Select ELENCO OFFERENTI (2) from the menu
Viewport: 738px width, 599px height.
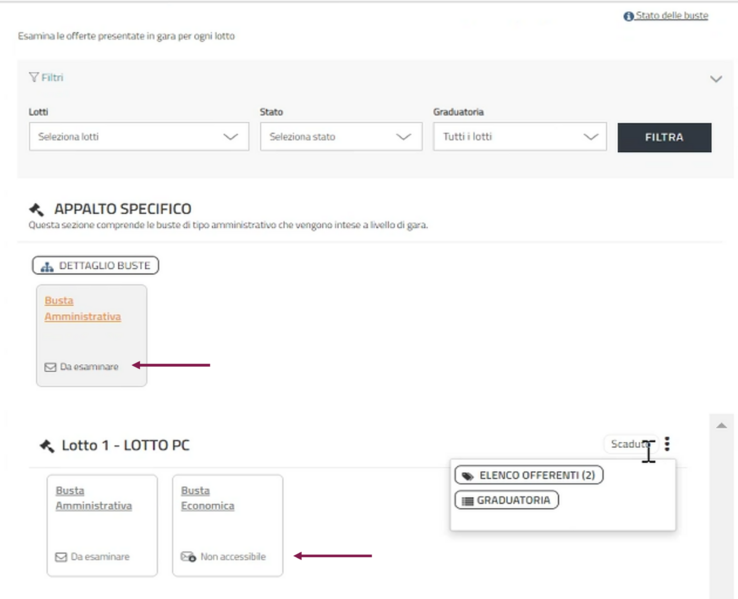(529, 475)
